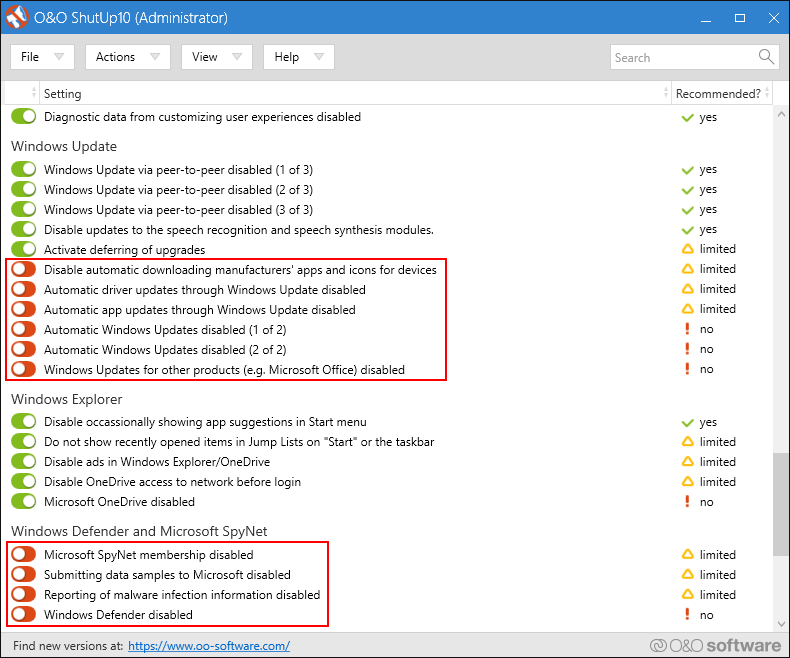The image size is (790, 658).
Task: Toggle Windows Update via peer-to-peer disabled (1 of 3)
Action: [24, 169]
